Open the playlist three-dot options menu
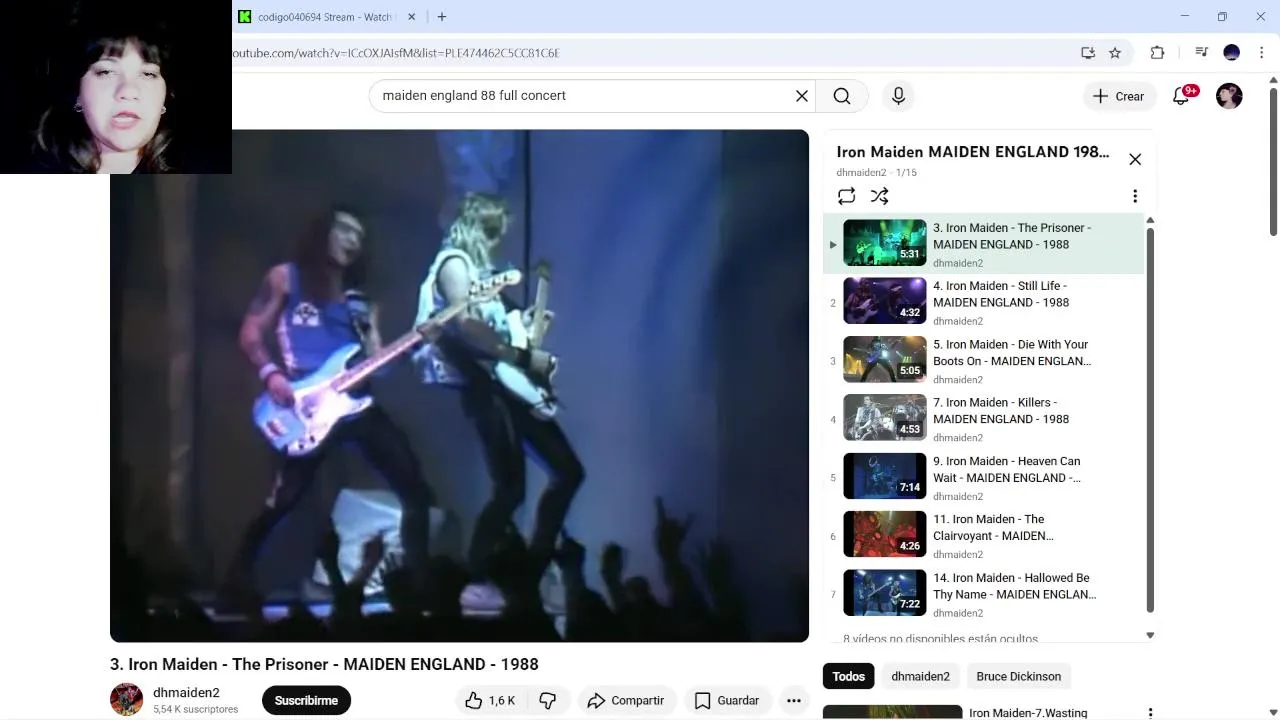This screenshot has width=1280, height=720. pos(1135,196)
